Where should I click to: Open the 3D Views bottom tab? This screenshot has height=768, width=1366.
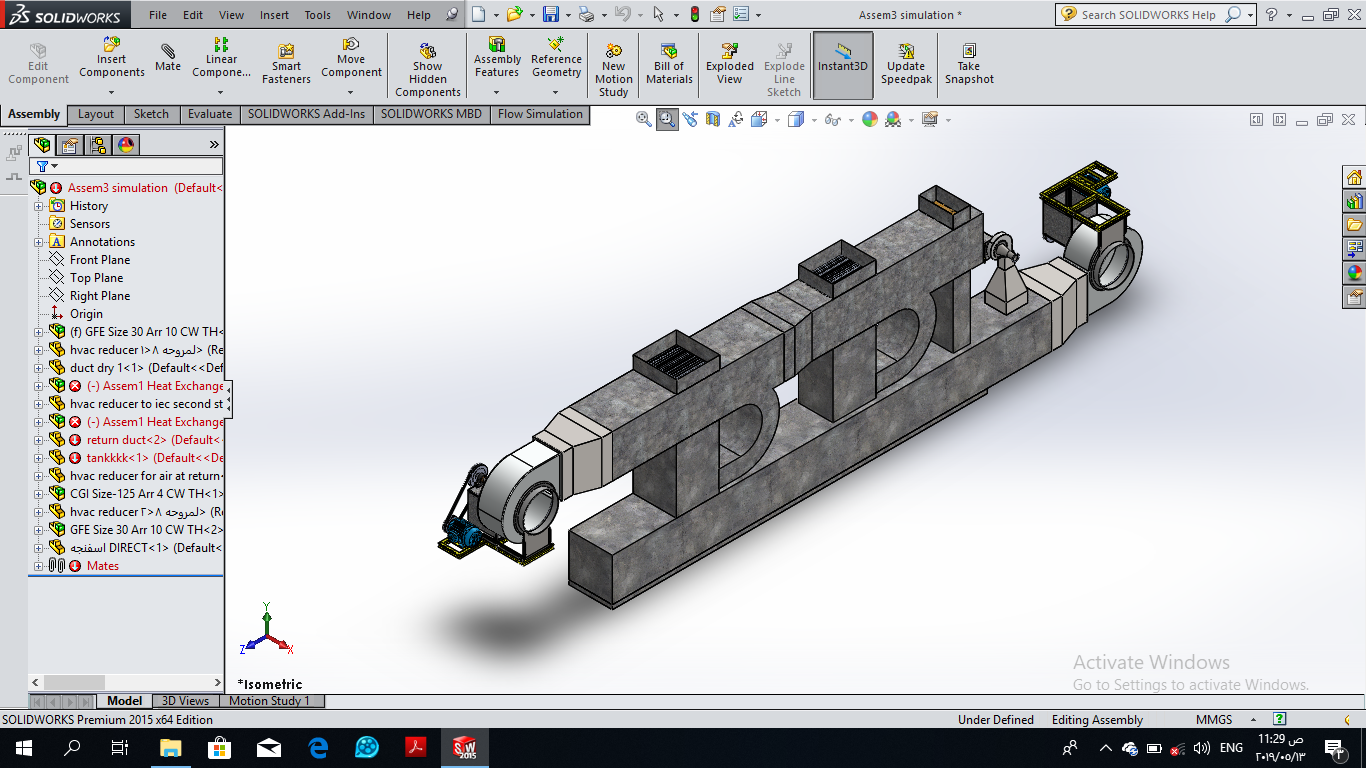(186, 701)
